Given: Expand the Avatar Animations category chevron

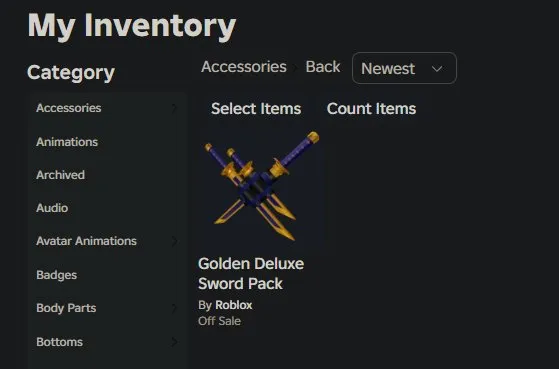Looking at the screenshot, I should [174, 241].
